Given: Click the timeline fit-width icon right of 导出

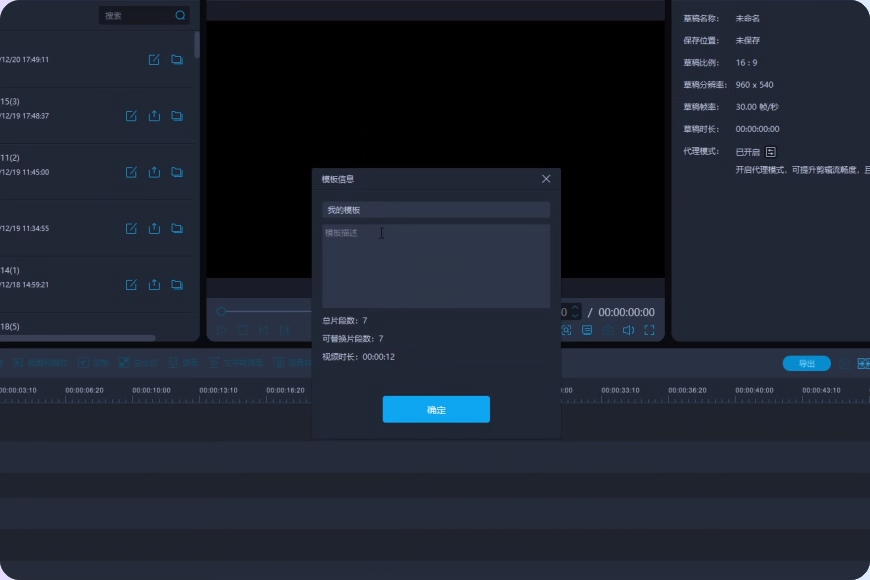Looking at the screenshot, I should (x=863, y=364).
